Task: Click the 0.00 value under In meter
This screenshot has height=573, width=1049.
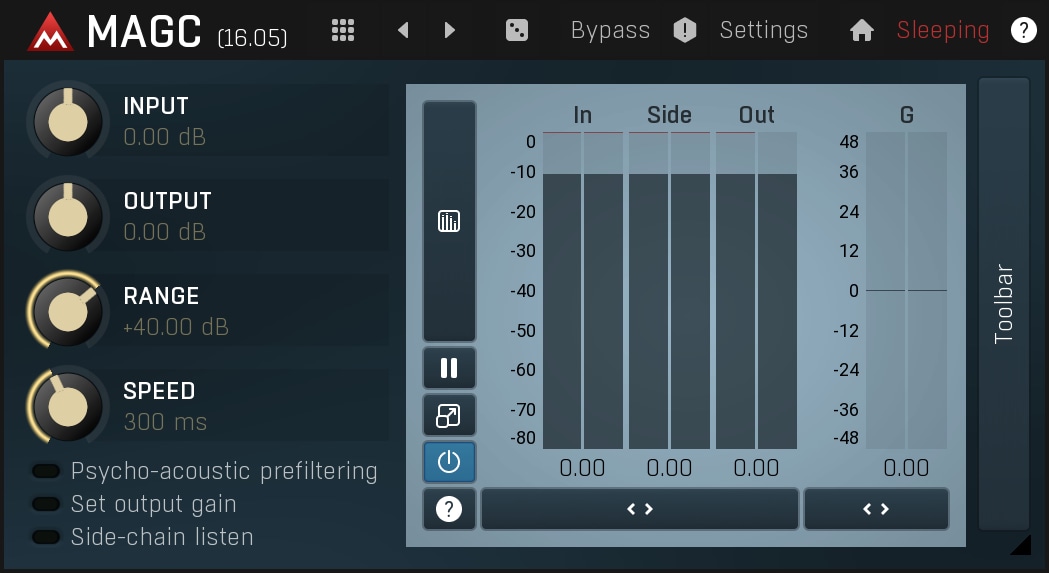Action: pos(582,467)
